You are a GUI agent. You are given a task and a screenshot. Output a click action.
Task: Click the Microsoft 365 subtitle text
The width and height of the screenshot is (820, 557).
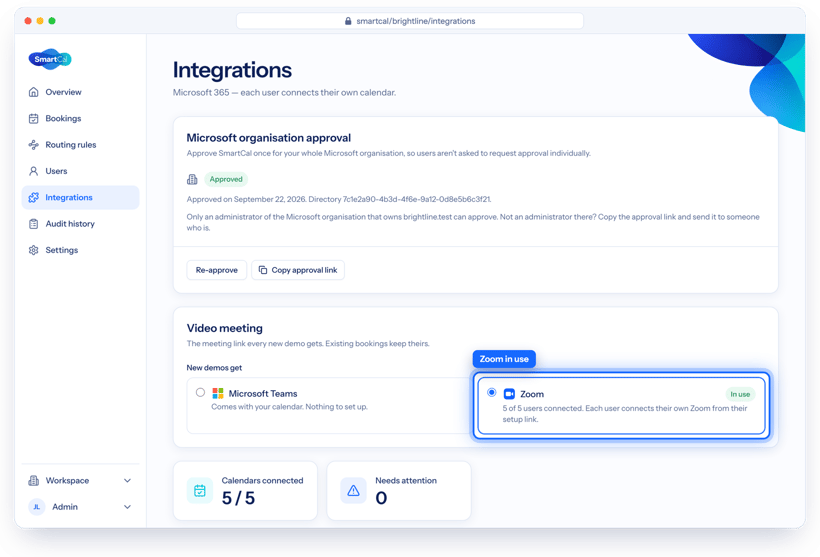[284, 93]
